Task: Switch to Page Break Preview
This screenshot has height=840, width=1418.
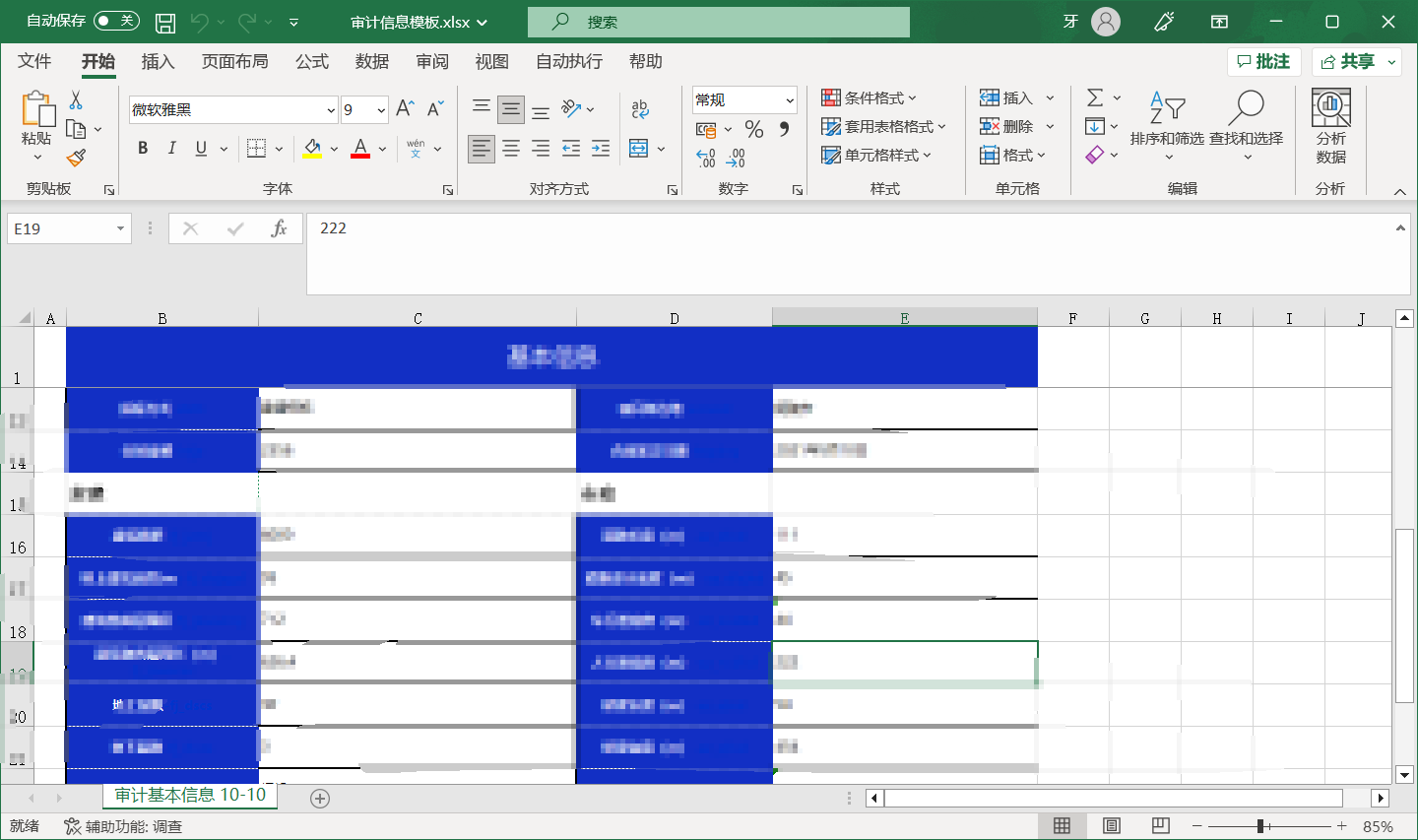Action: pos(1160,826)
